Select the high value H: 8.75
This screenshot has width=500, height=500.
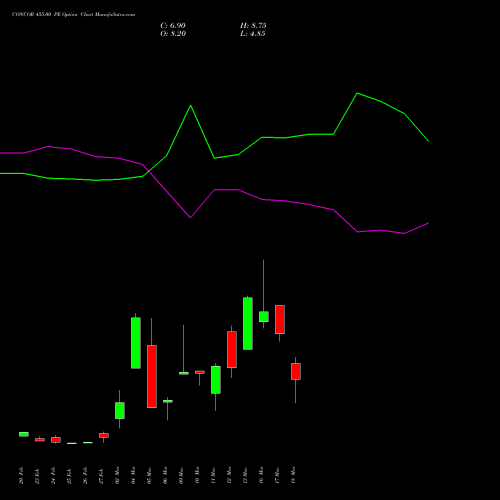pyautogui.click(x=253, y=26)
